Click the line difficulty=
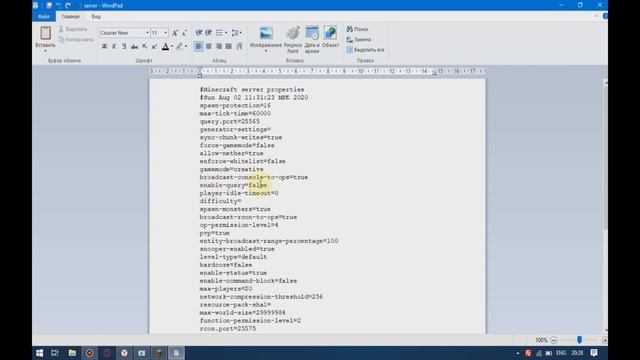The image size is (640, 360). point(220,201)
